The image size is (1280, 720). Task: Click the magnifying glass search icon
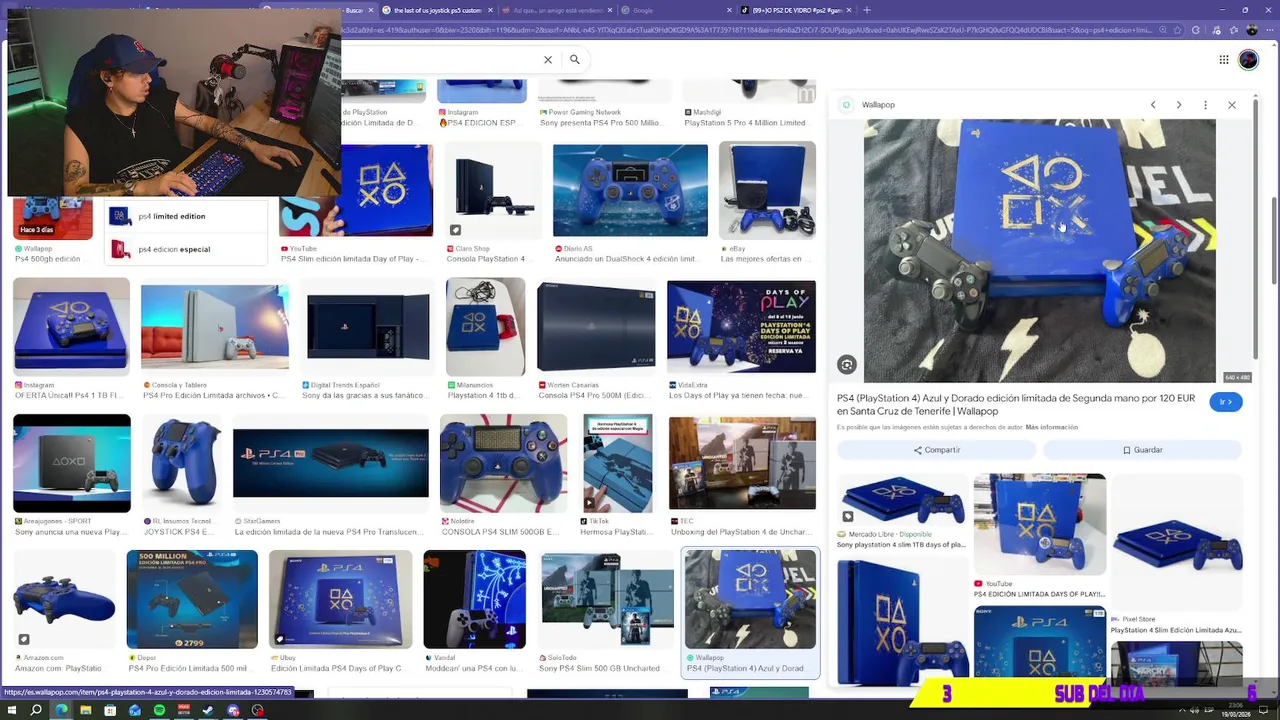tap(575, 60)
